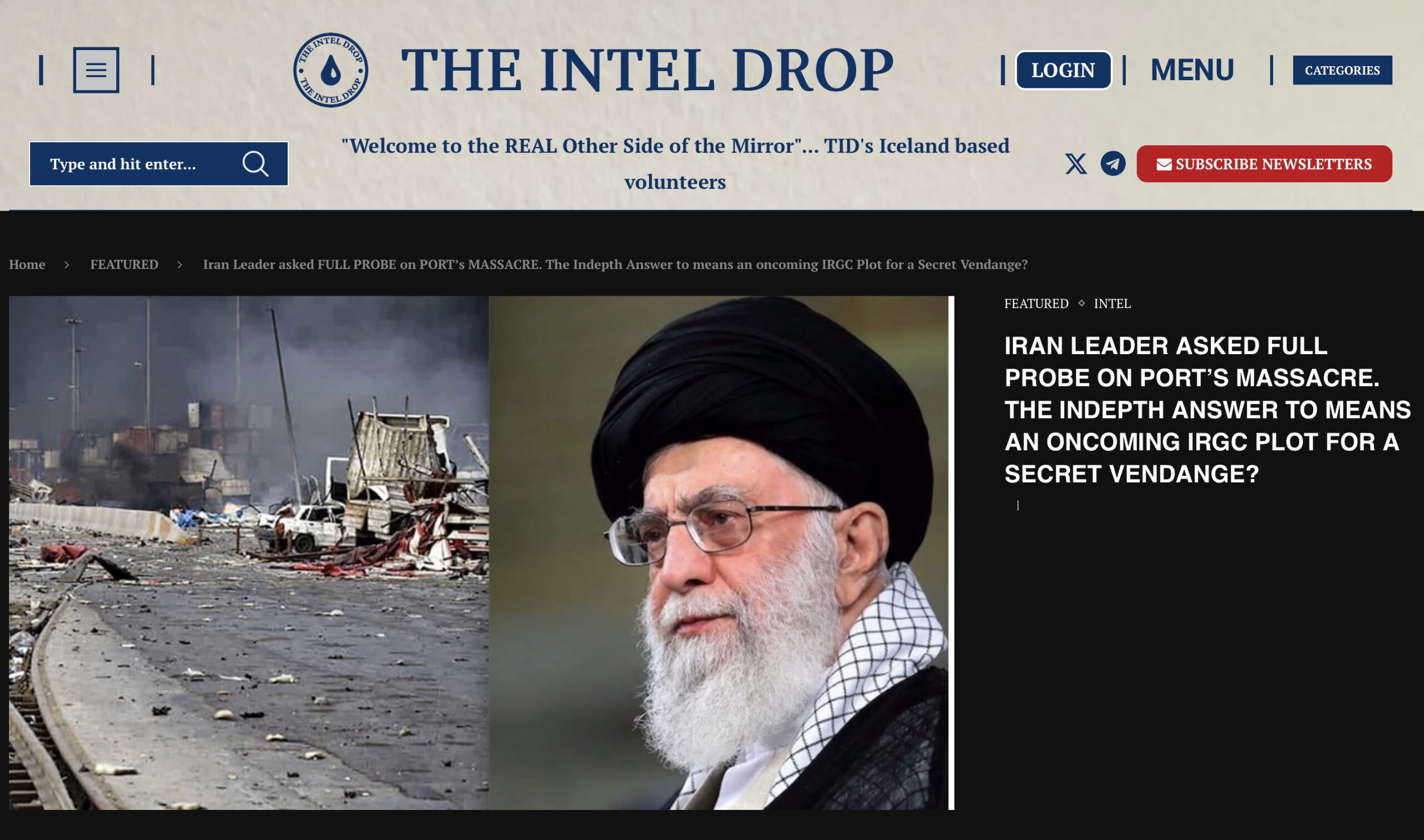Open the article featured image
Viewport: 1424px width, 840px height.
(x=481, y=553)
